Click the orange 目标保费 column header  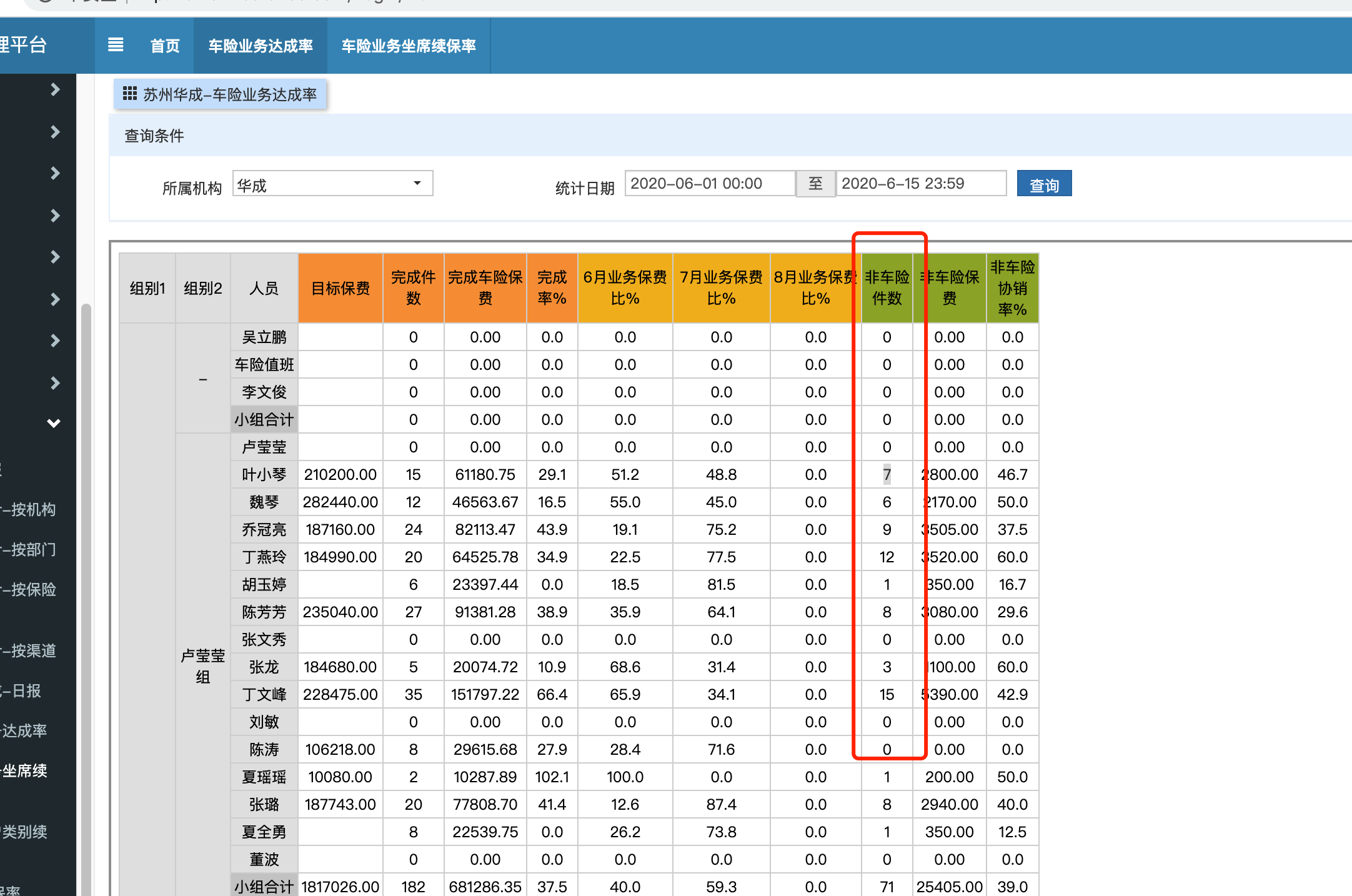(340, 288)
